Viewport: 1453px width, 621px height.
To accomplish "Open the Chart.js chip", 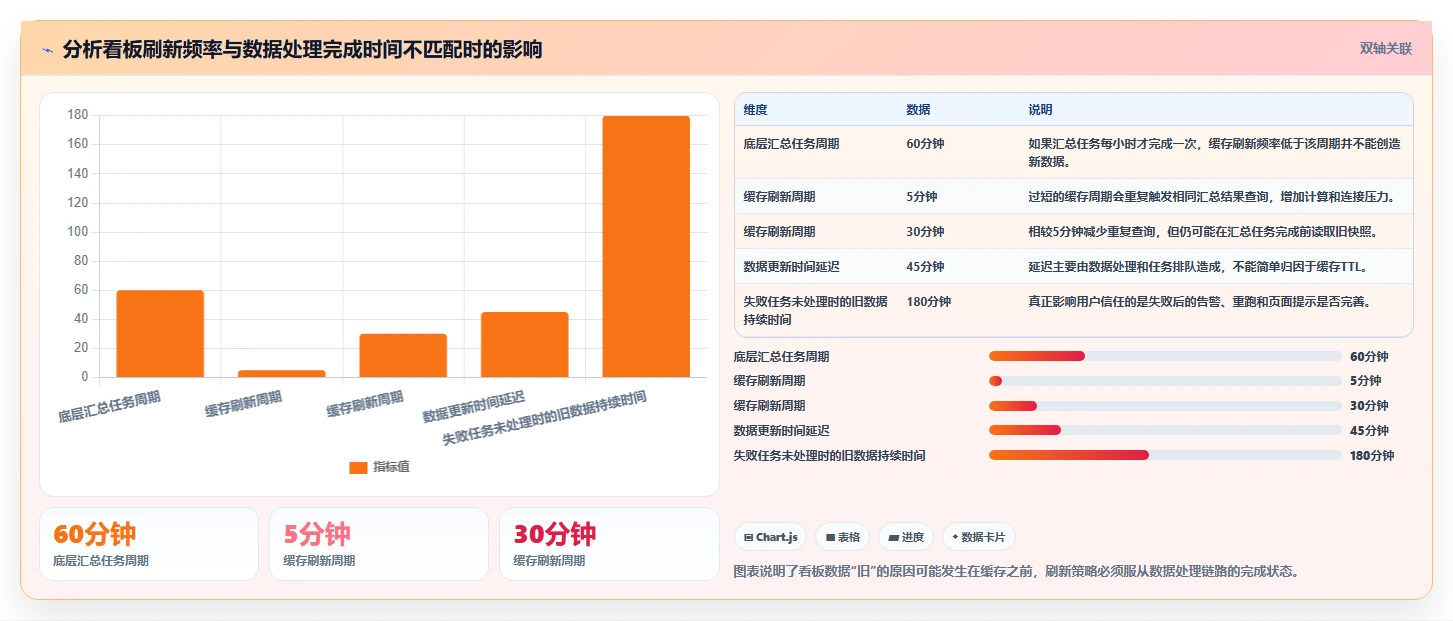I will click(x=770, y=537).
